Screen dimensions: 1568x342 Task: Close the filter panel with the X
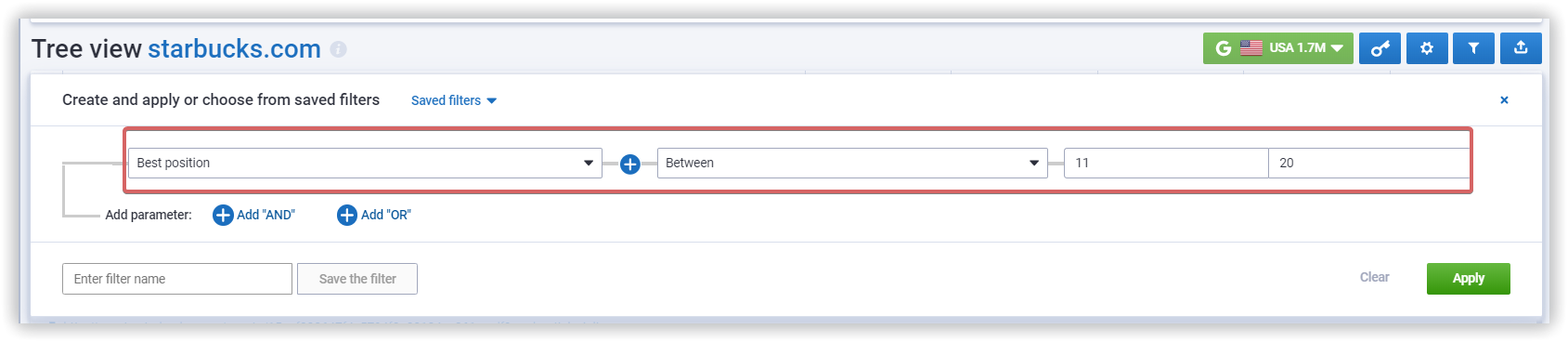(1504, 100)
